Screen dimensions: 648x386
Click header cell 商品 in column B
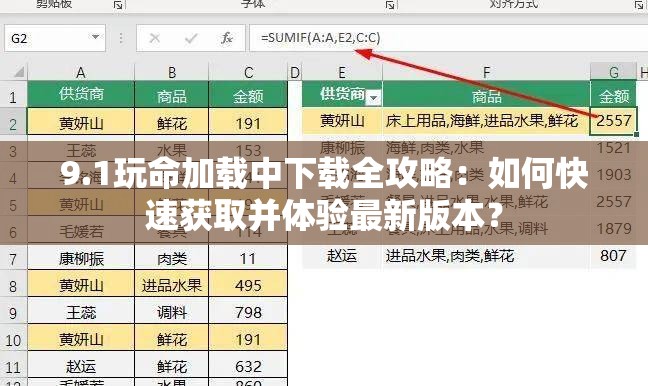172,94
